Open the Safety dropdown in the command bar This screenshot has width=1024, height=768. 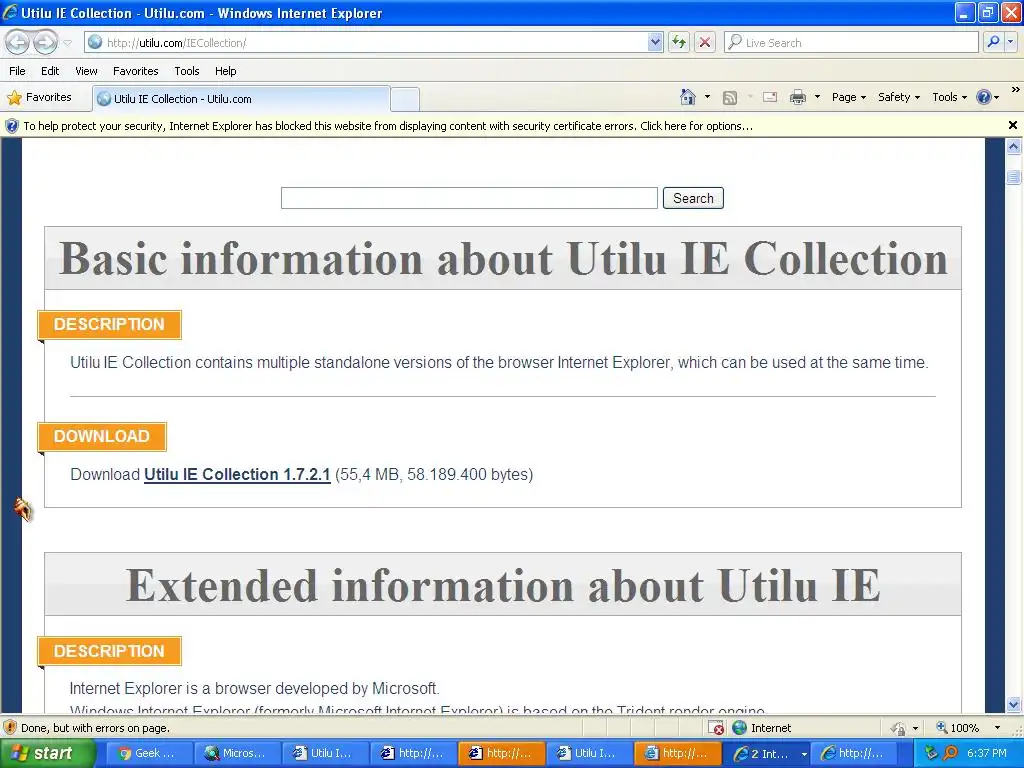(899, 97)
